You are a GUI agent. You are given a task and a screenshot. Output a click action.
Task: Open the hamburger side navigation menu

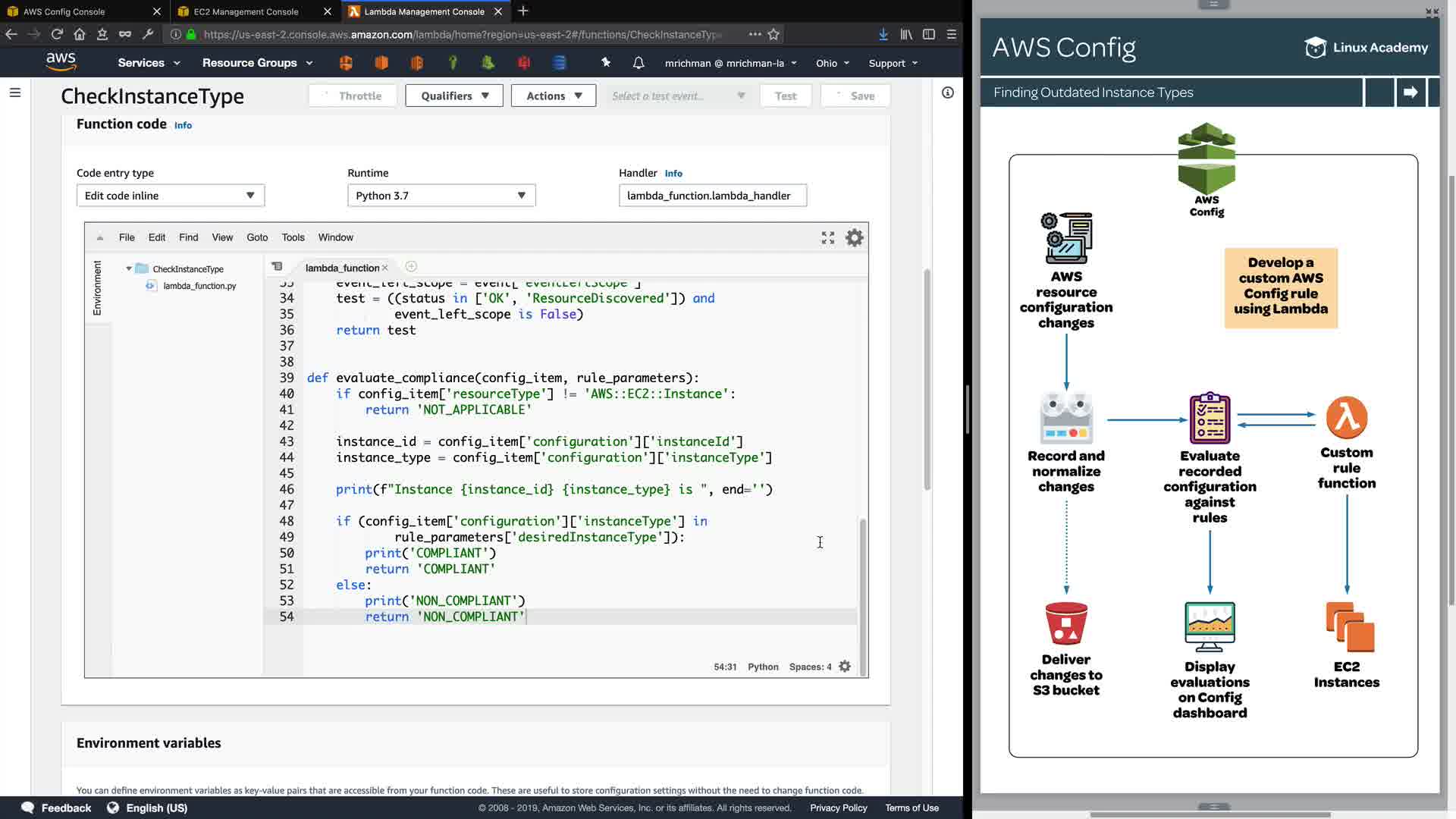[x=15, y=93]
